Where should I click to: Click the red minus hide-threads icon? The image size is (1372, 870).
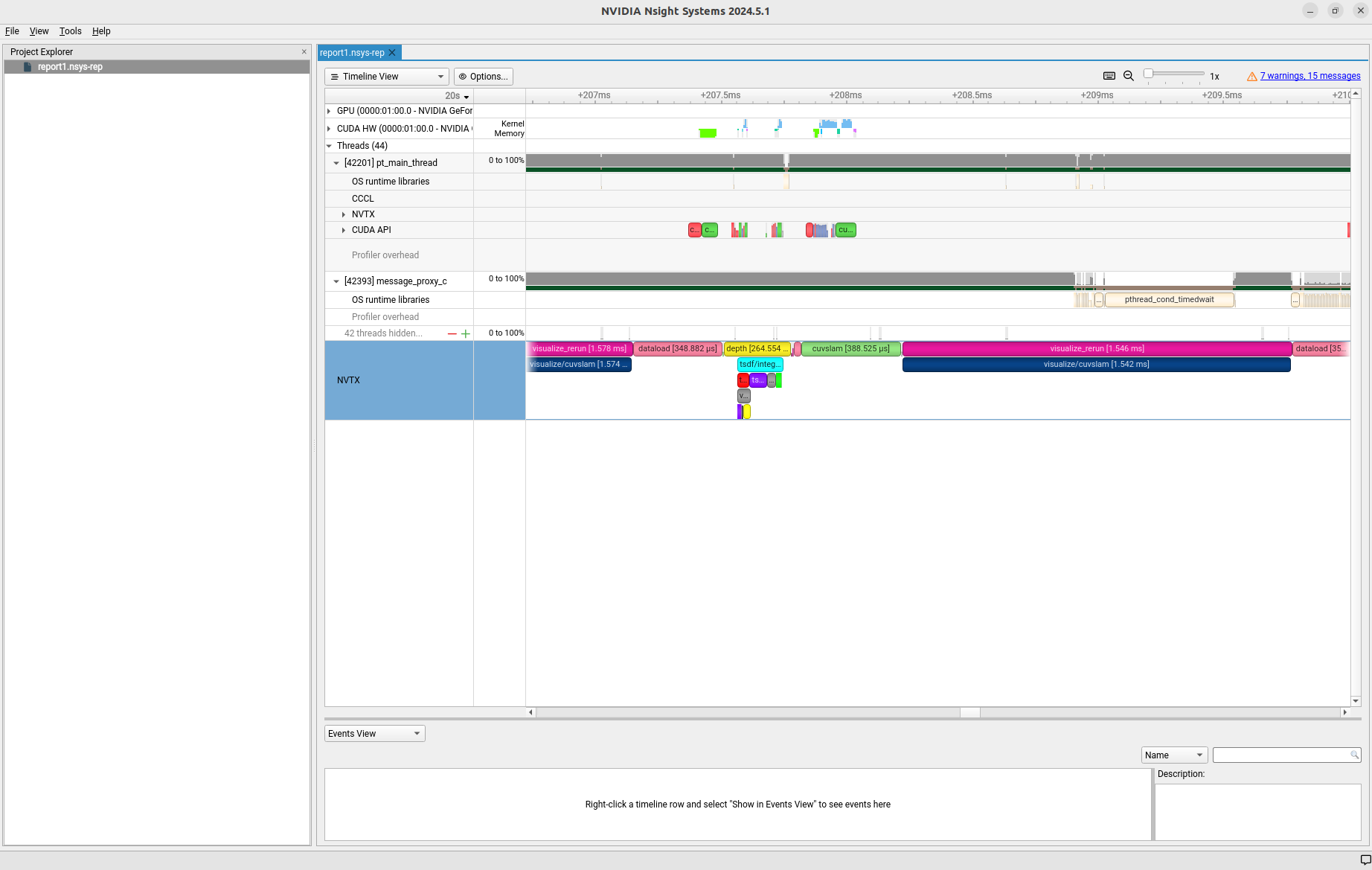click(452, 334)
